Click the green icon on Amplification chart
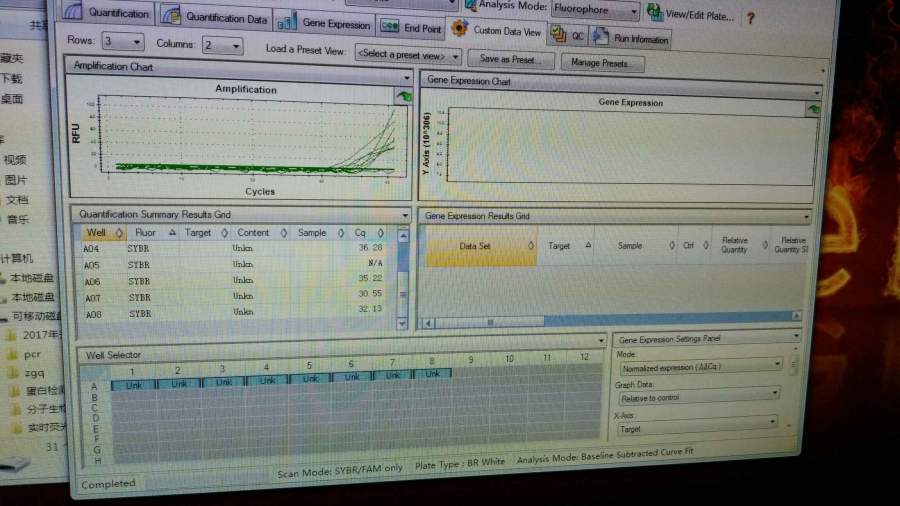The image size is (900, 506). 404,96
